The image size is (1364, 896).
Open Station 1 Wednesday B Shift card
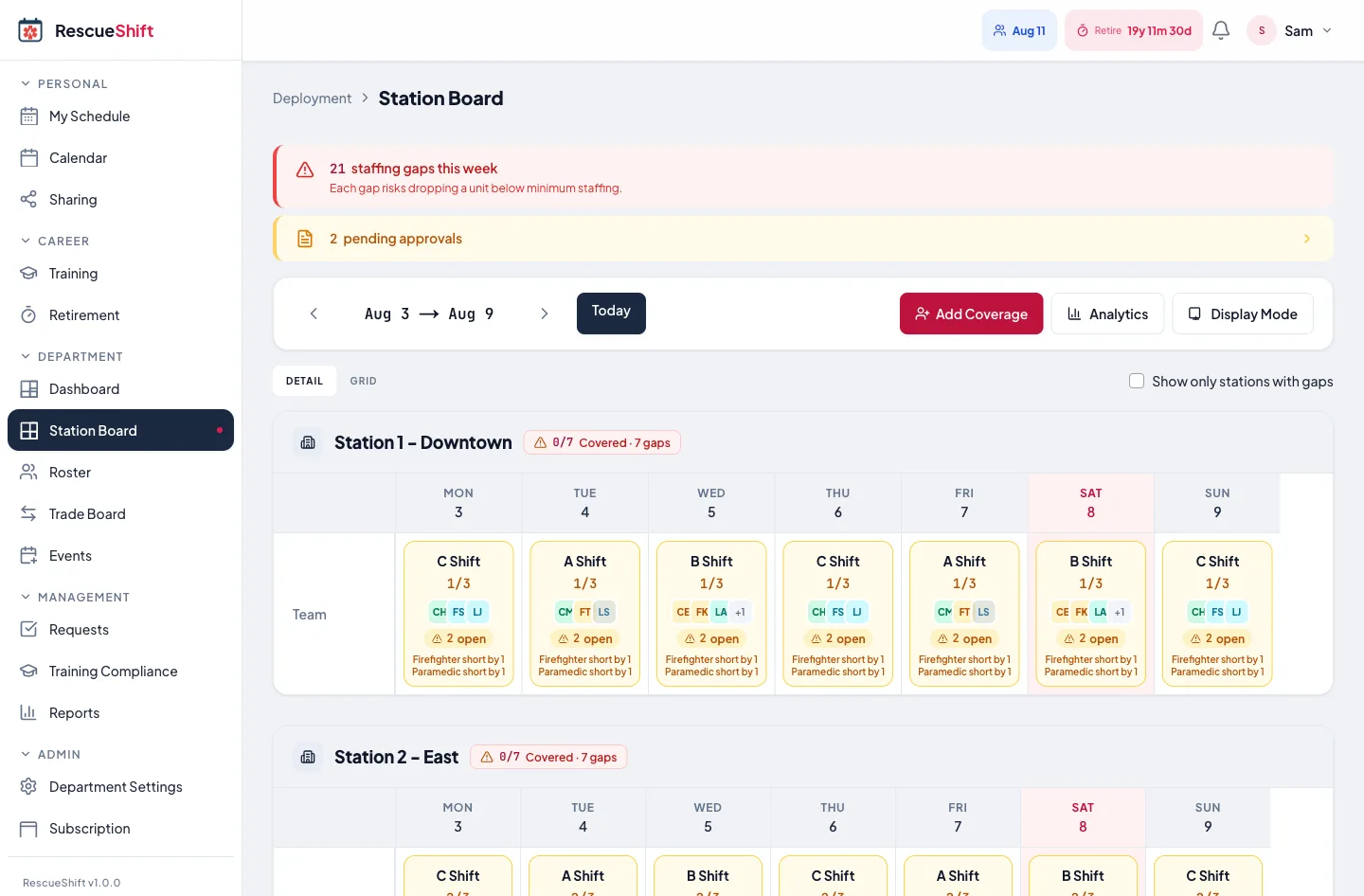(711, 614)
